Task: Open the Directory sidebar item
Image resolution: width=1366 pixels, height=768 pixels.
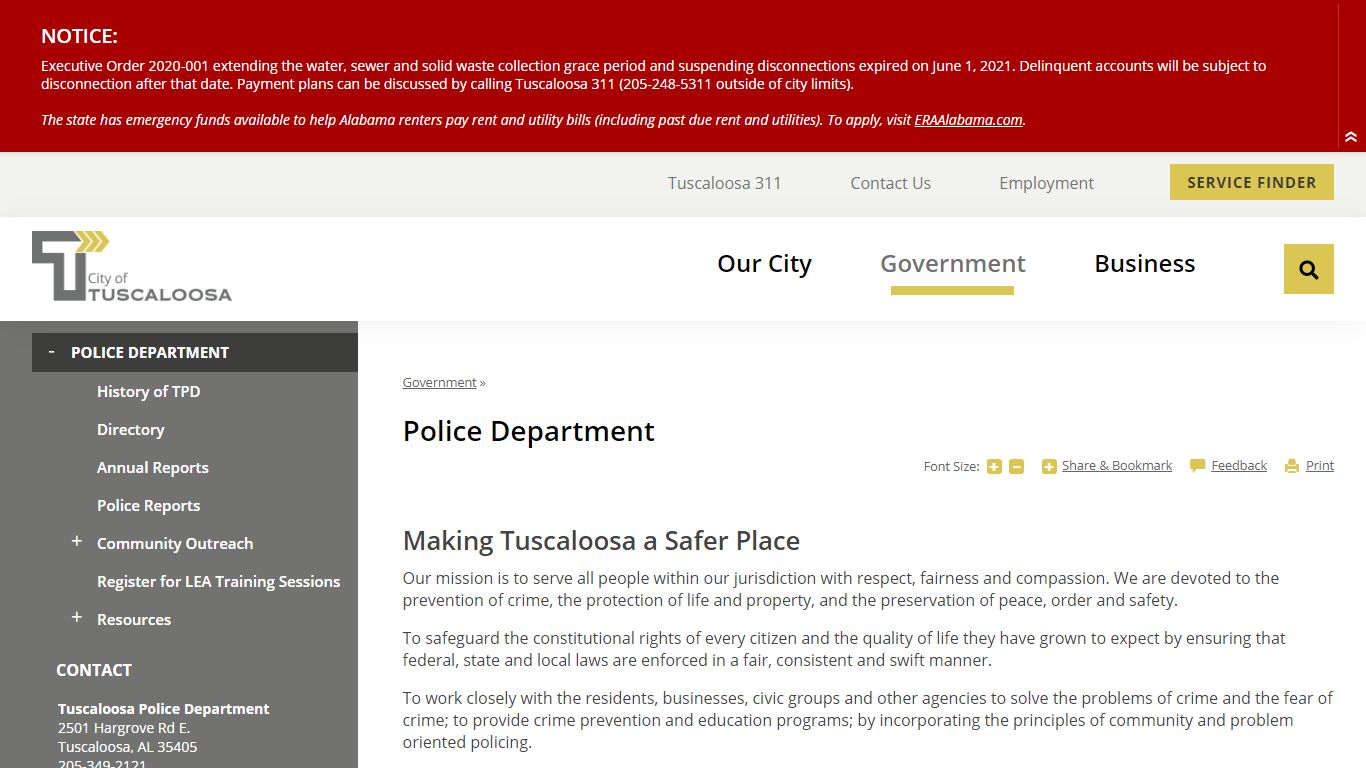Action: [130, 429]
